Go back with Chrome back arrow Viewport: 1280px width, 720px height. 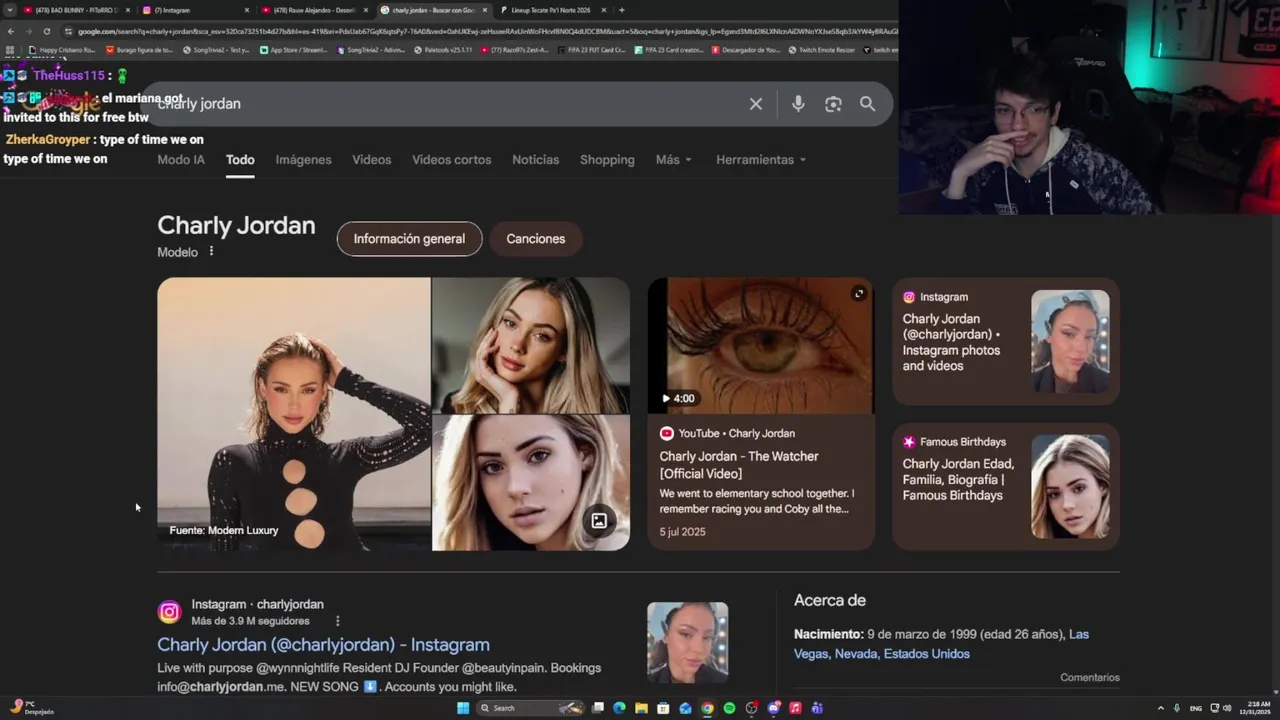(11, 31)
